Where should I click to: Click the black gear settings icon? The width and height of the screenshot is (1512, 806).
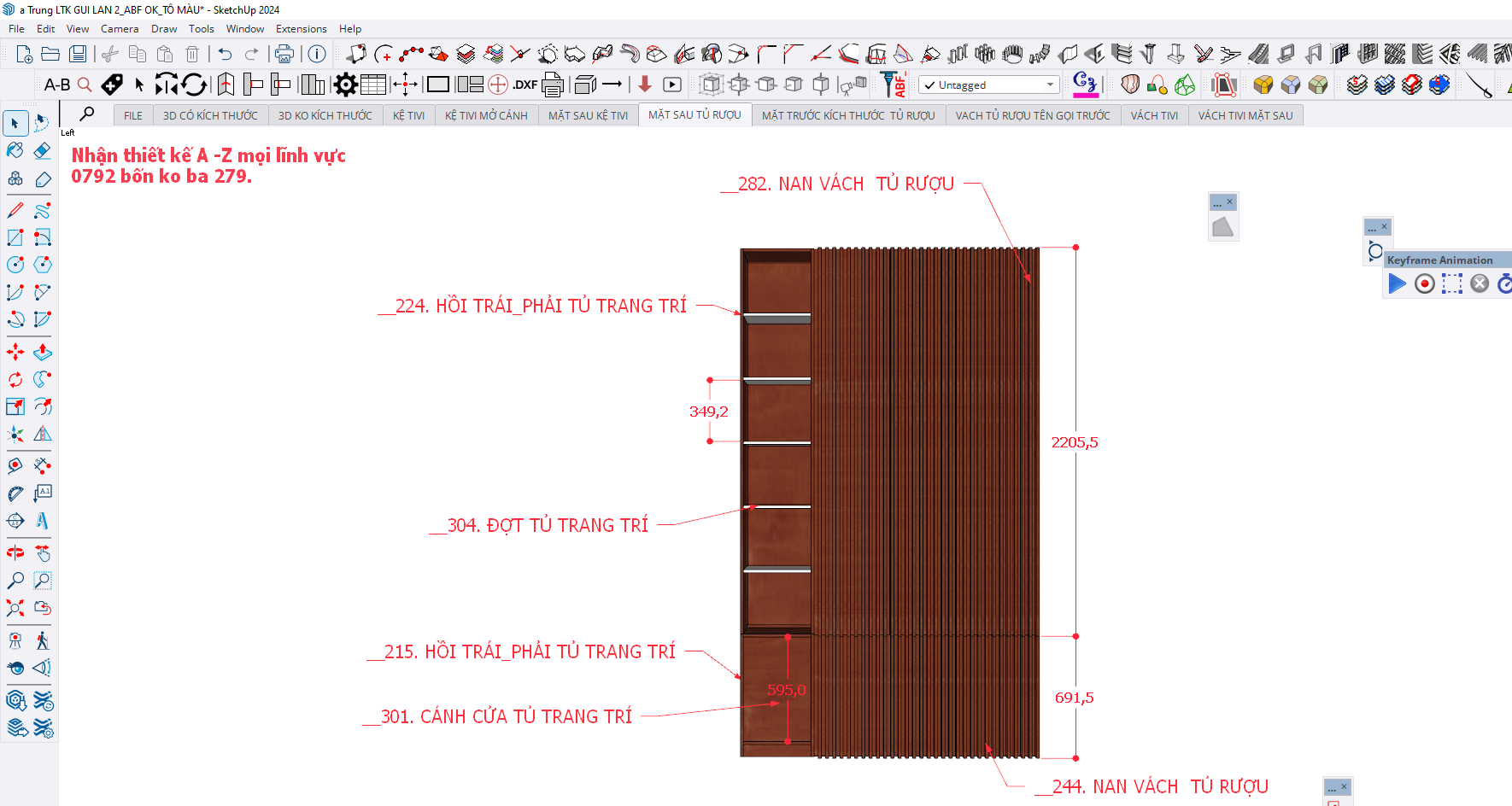tap(345, 85)
